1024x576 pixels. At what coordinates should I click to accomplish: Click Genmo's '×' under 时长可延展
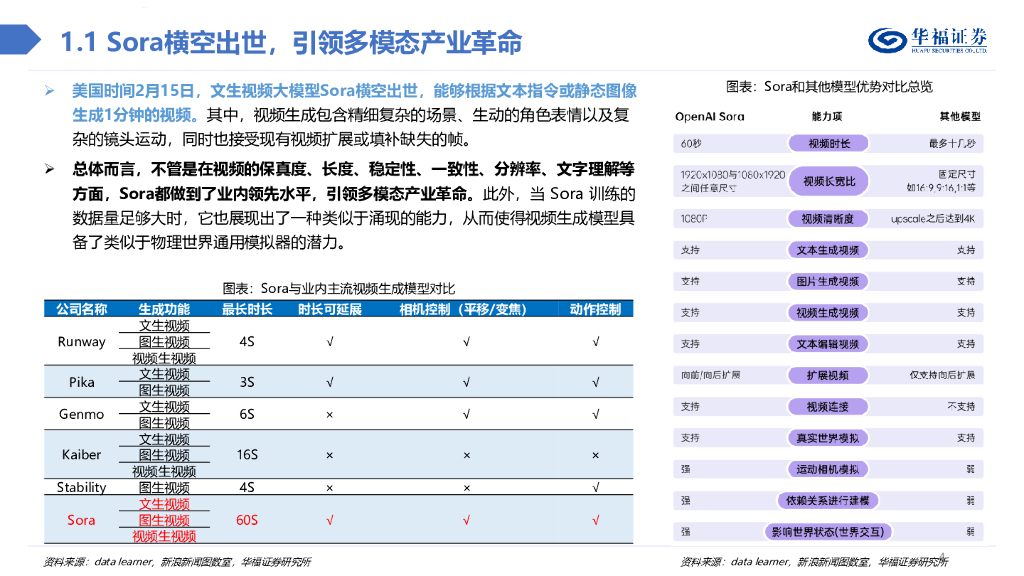pos(330,415)
